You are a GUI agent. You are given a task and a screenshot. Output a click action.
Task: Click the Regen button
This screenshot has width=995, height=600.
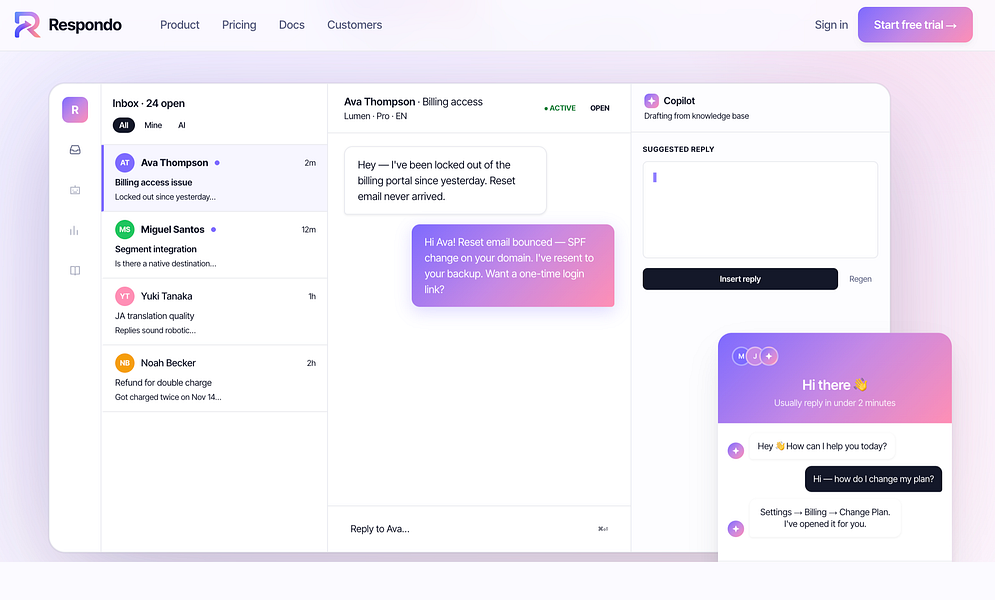click(x=860, y=279)
